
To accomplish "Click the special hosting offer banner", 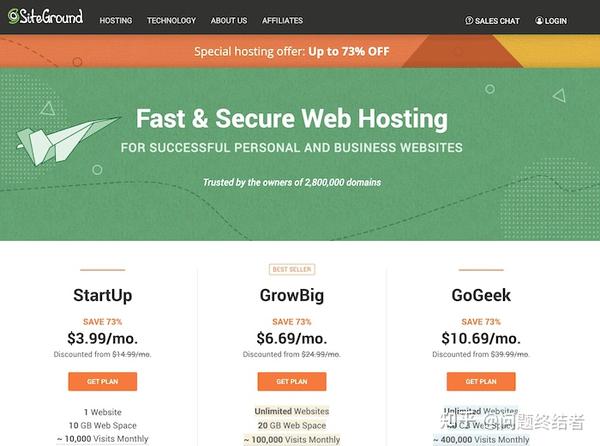I will [x=292, y=52].
